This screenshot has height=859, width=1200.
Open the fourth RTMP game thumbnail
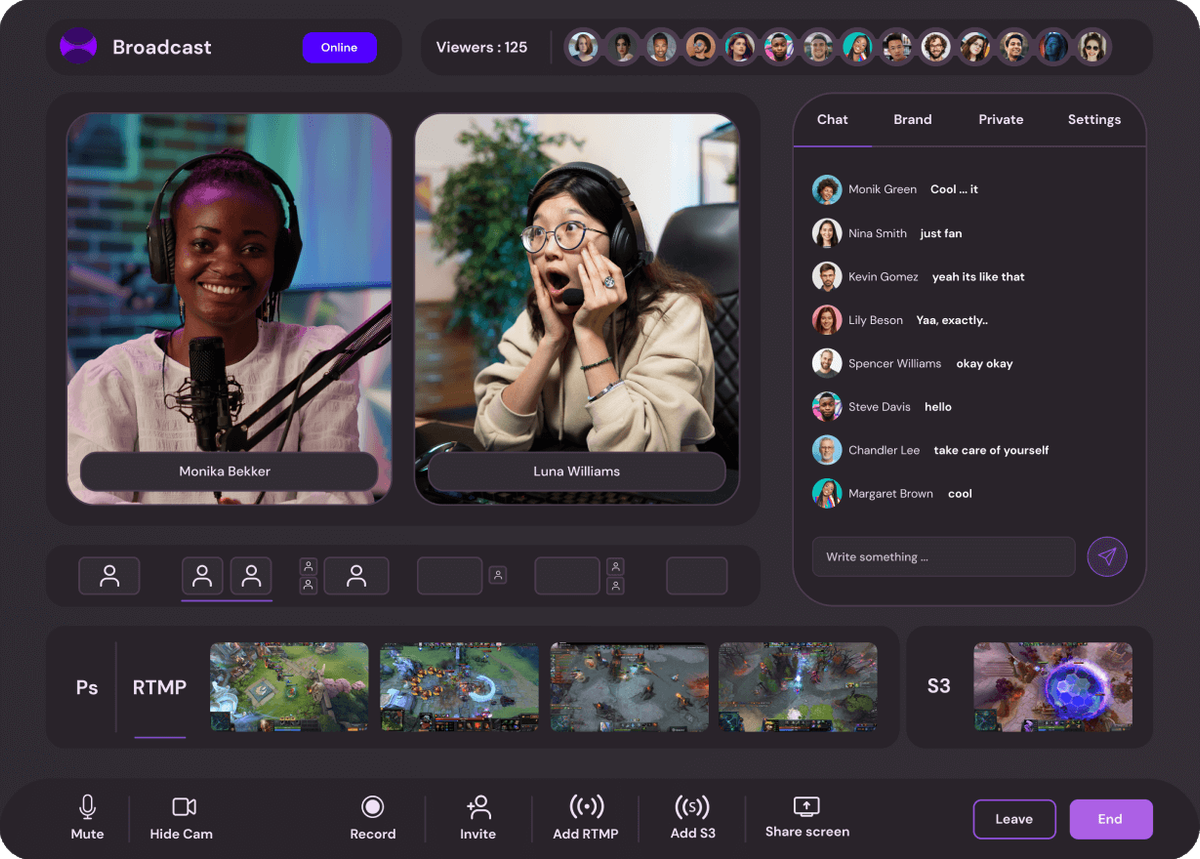[798, 687]
